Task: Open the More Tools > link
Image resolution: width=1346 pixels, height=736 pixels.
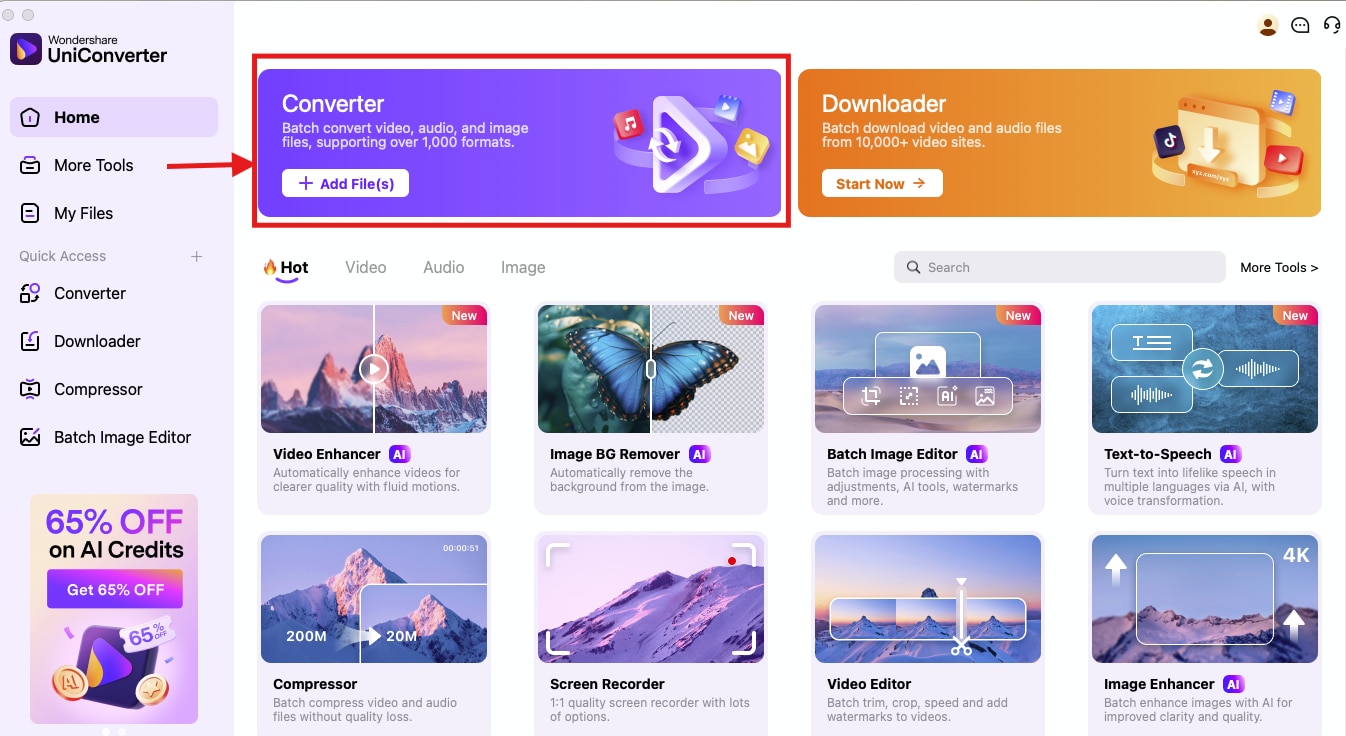Action: click(x=1279, y=267)
